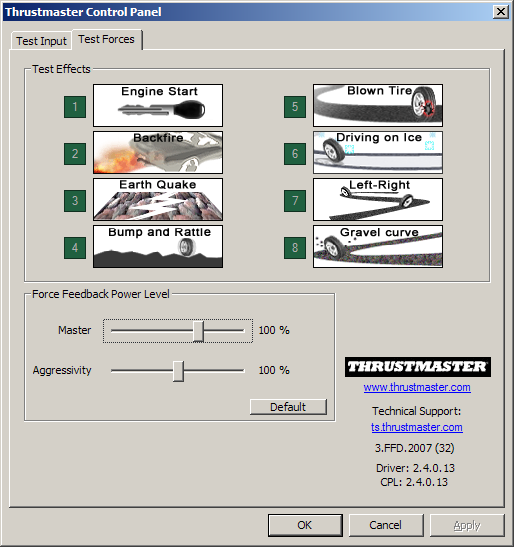The width and height of the screenshot is (514, 547).
Task: Confirm with the OK button
Action: 305,525
